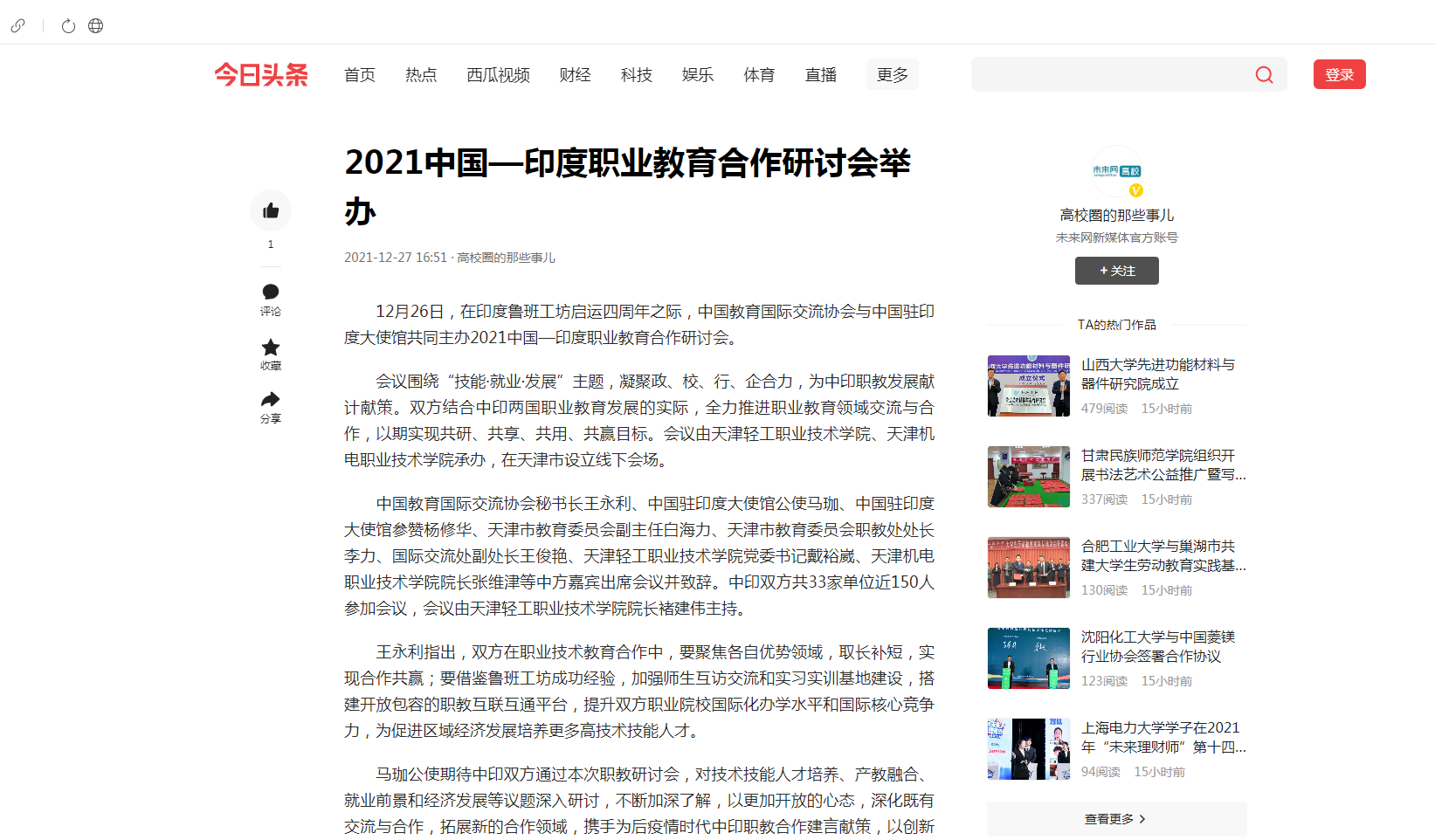1435x840 pixels.
Task: Click the 今日头条 logo
Action: tap(261, 75)
